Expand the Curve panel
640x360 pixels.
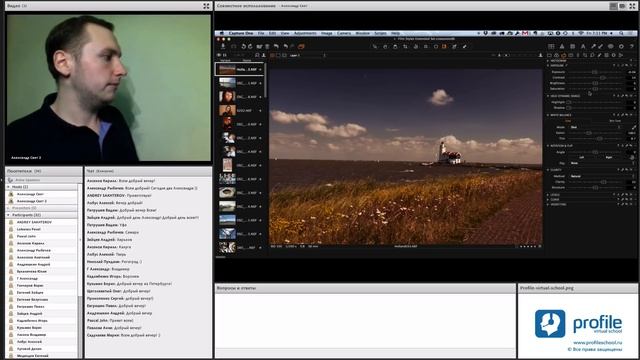point(548,200)
